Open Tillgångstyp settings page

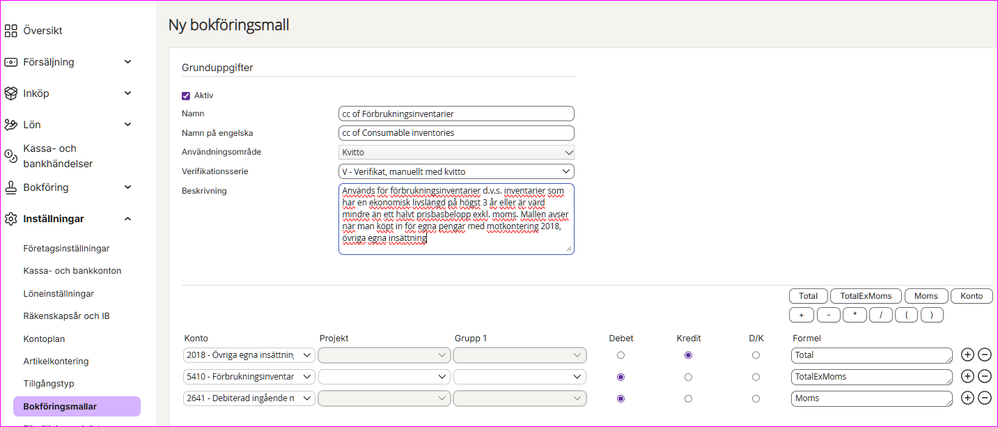[x=49, y=384]
